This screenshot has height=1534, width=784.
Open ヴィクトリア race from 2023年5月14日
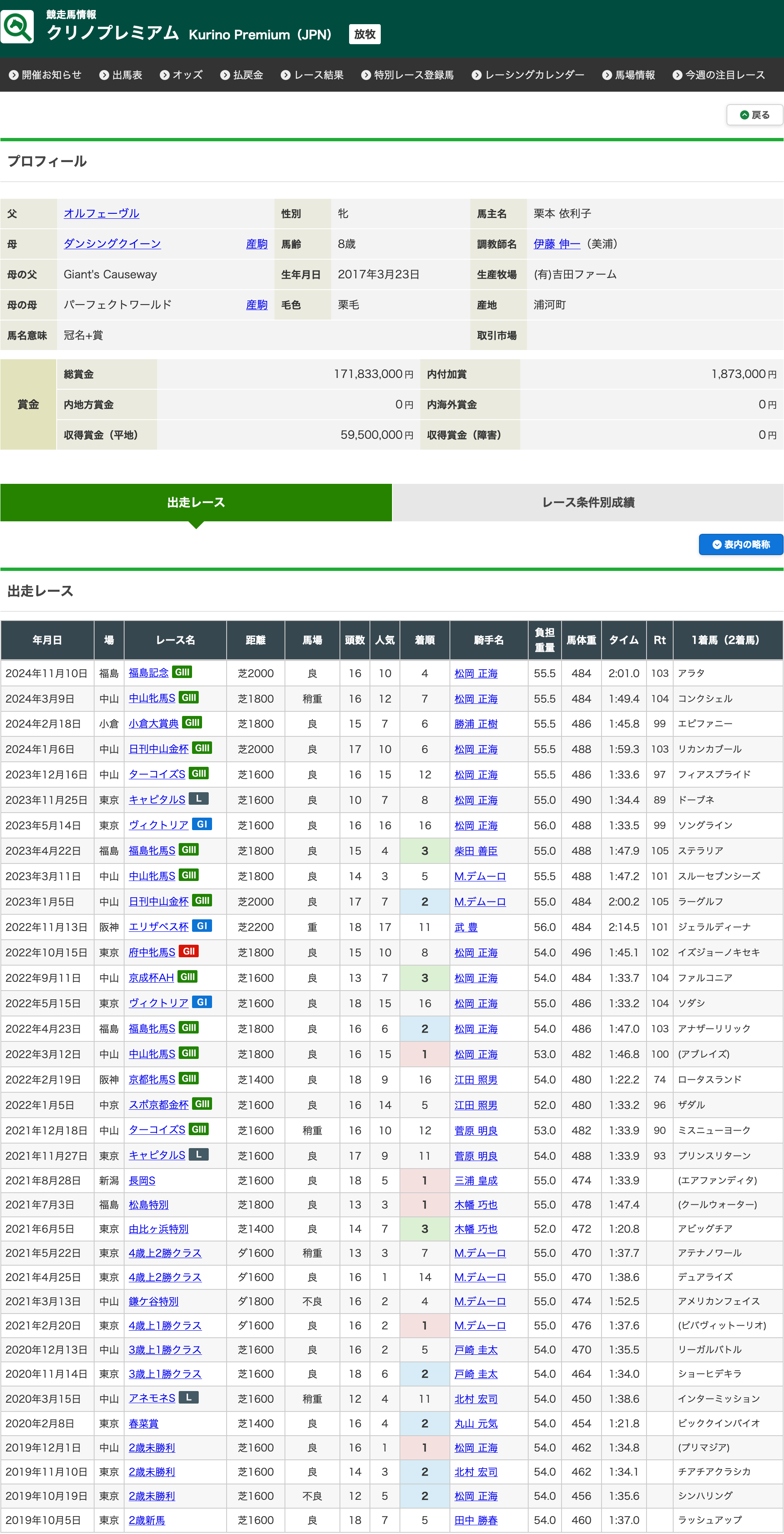(x=159, y=826)
